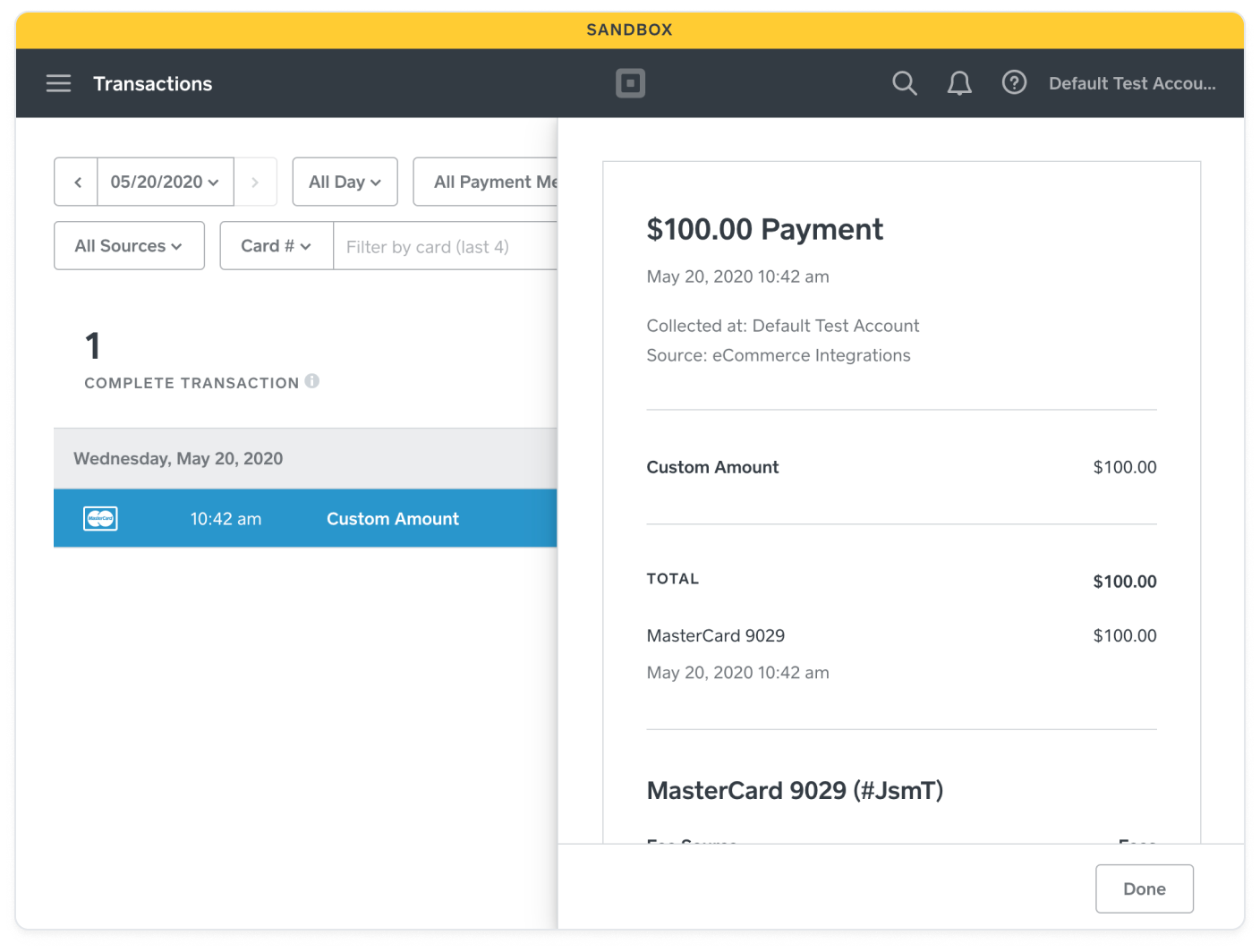Click Wednesday, May 20, 2020 date header
The width and height of the screenshot is (1260, 952).
click(178, 458)
